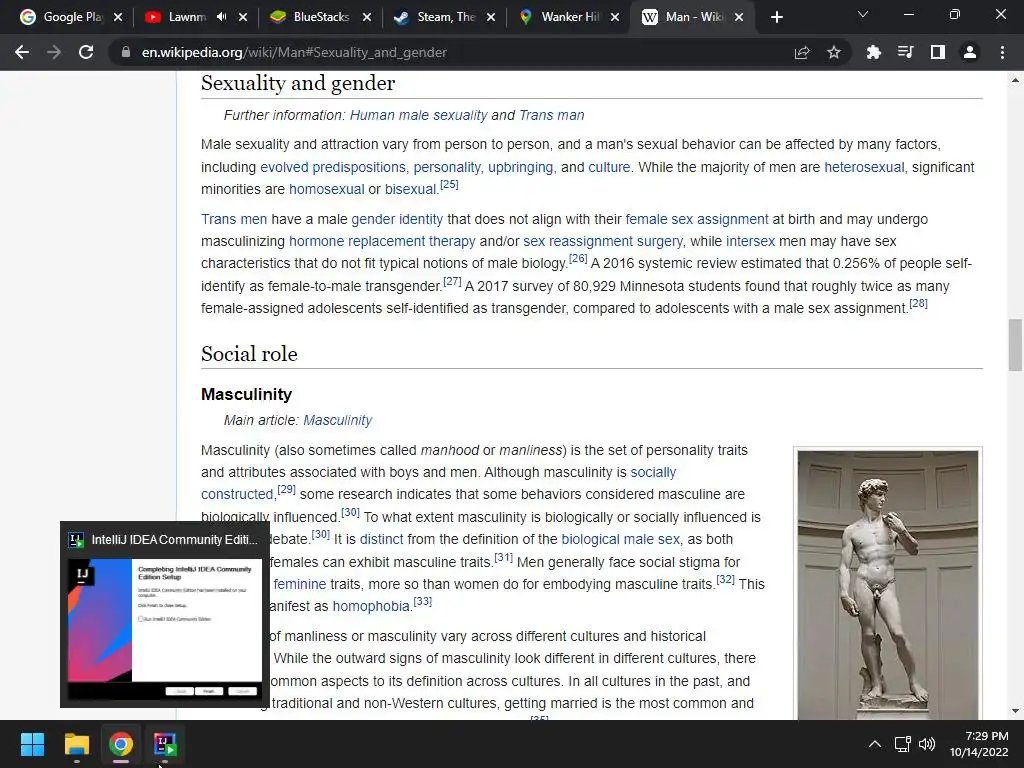
Task: Close the BlueStacks tab
Action: [367, 17]
